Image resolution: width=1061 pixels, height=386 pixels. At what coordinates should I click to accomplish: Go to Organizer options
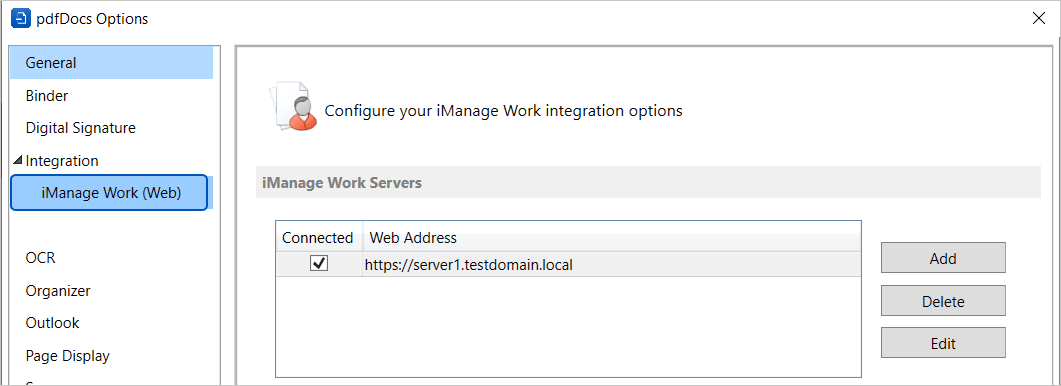click(58, 291)
